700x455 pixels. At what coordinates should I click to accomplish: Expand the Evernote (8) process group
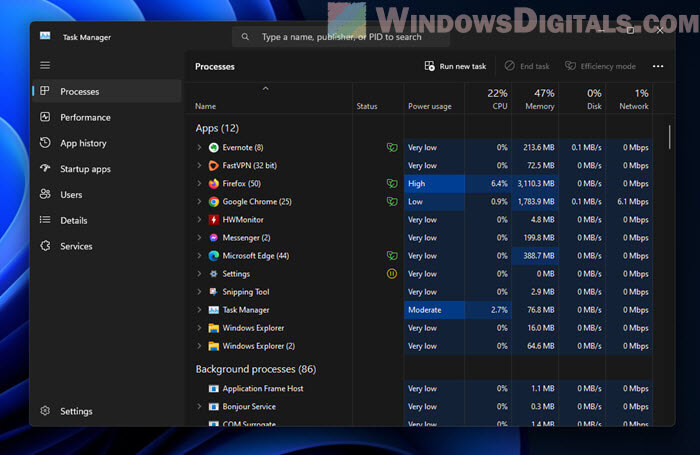click(200, 147)
